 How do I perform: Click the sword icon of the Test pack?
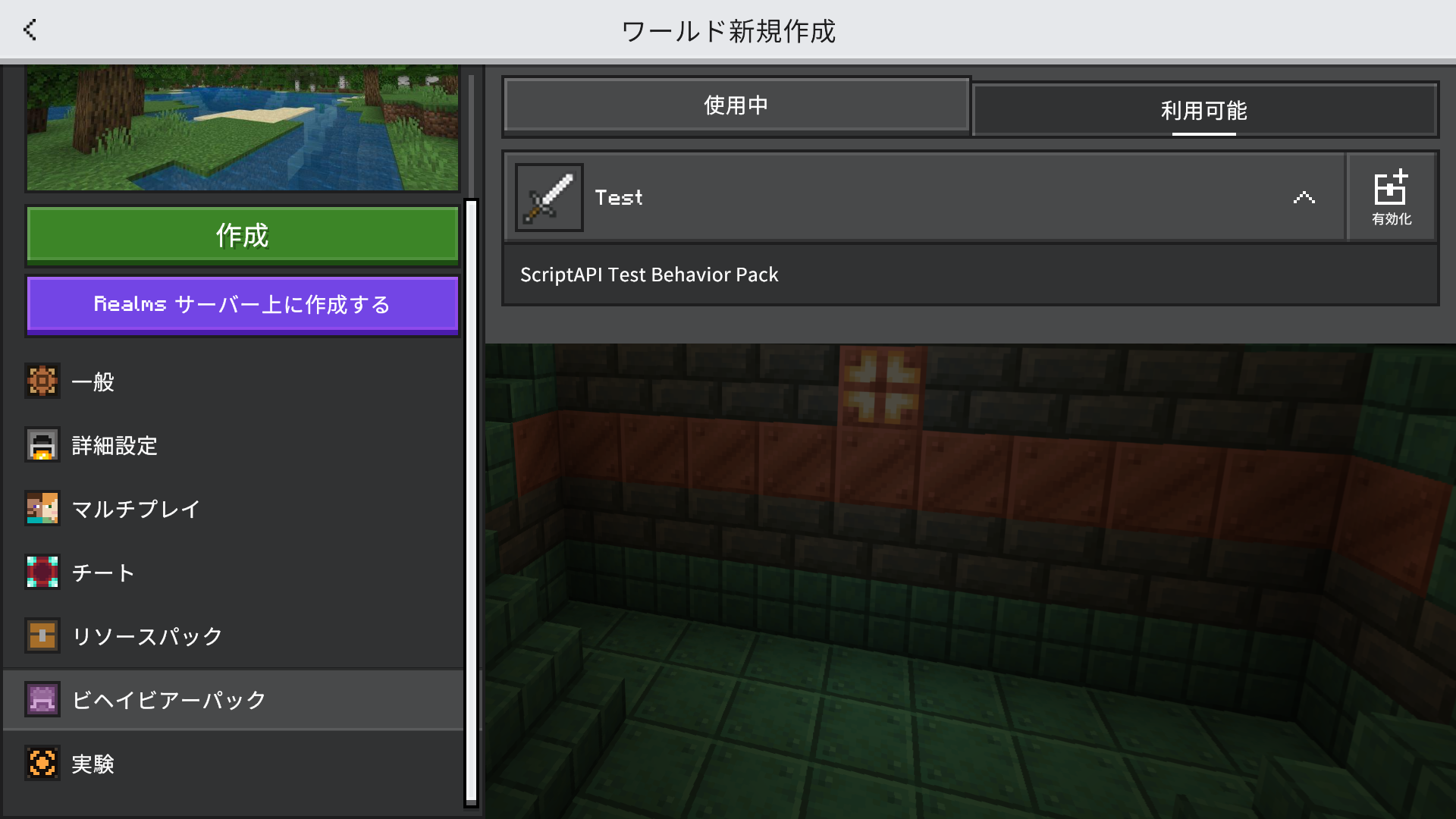[x=548, y=197]
